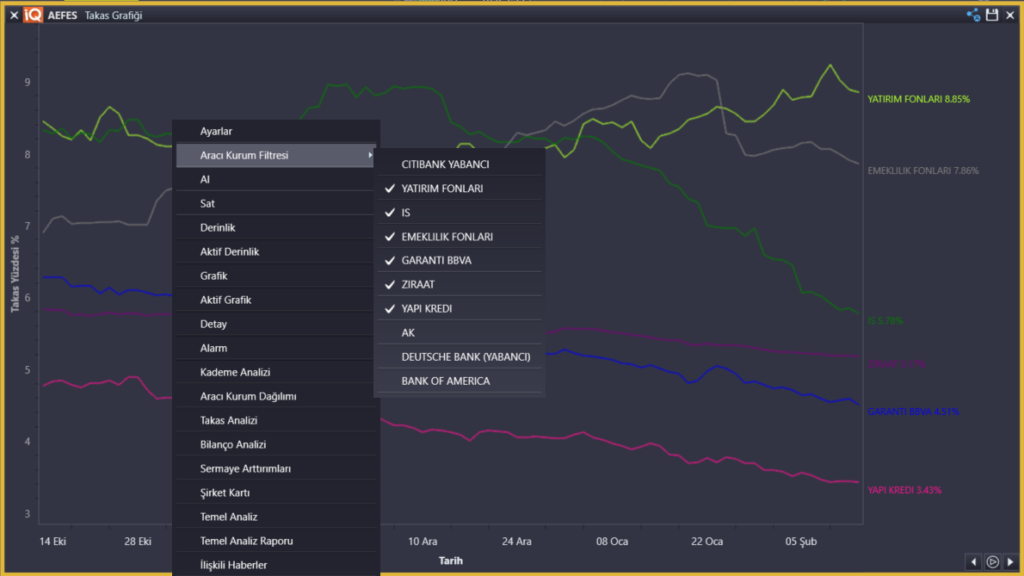Choose Derinlik in the context menu
The height and width of the screenshot is (576, 1024).
click(x=217, y=228)
